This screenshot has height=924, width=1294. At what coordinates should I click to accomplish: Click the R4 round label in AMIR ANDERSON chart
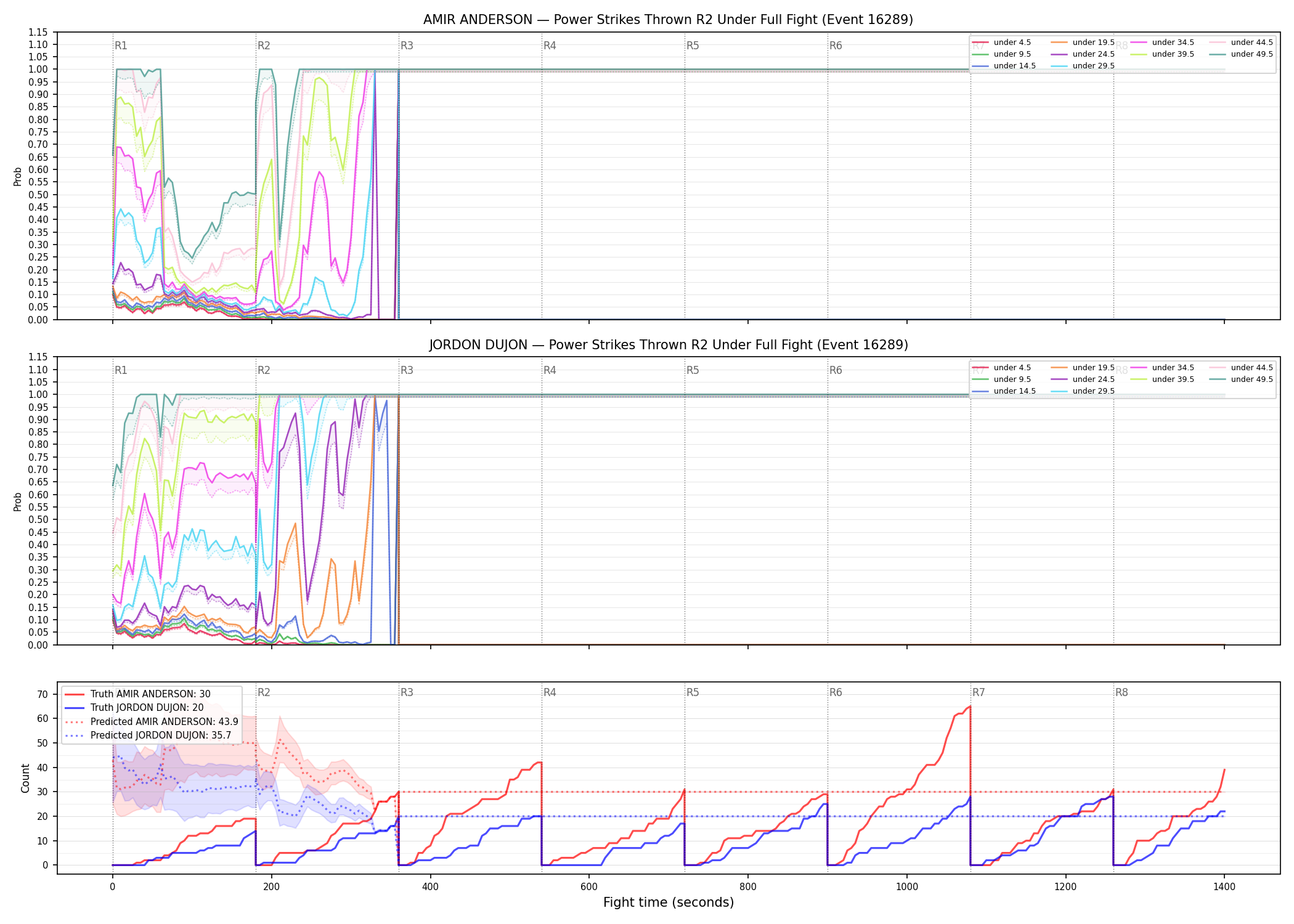[550, 46]
